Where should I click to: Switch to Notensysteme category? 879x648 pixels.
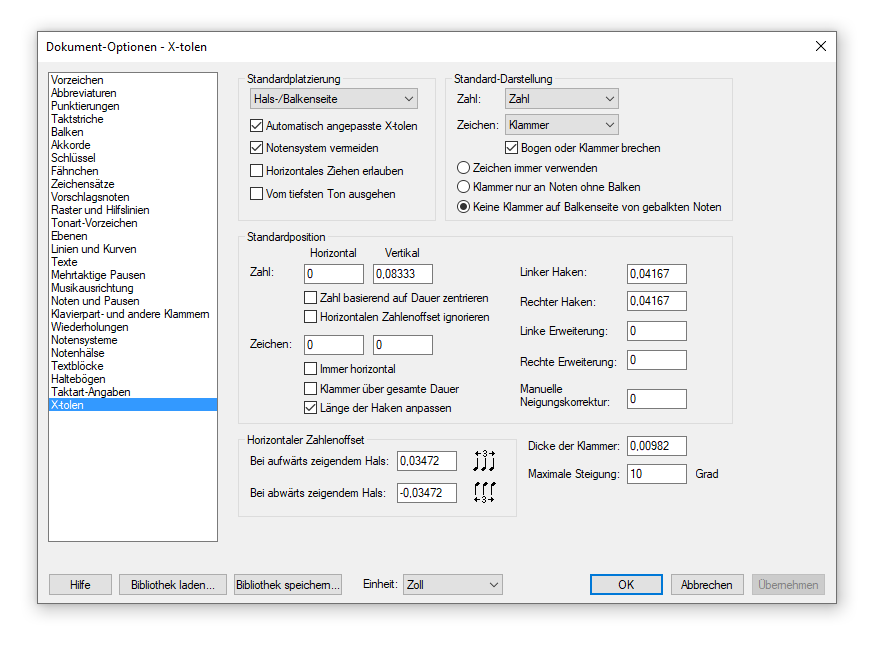click(84, 340)
